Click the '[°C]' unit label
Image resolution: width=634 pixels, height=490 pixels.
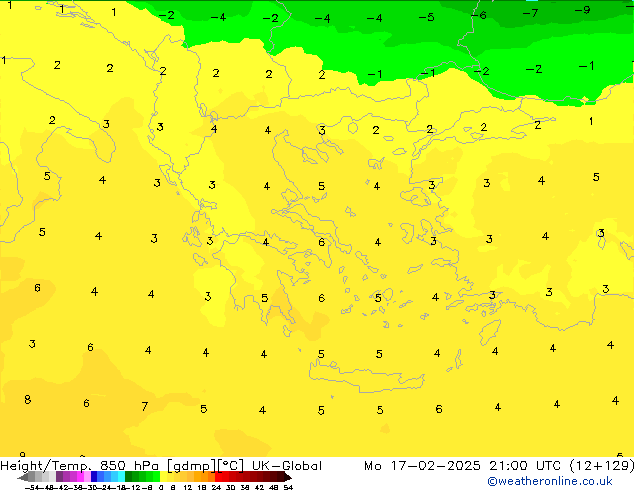coord(230,466)
